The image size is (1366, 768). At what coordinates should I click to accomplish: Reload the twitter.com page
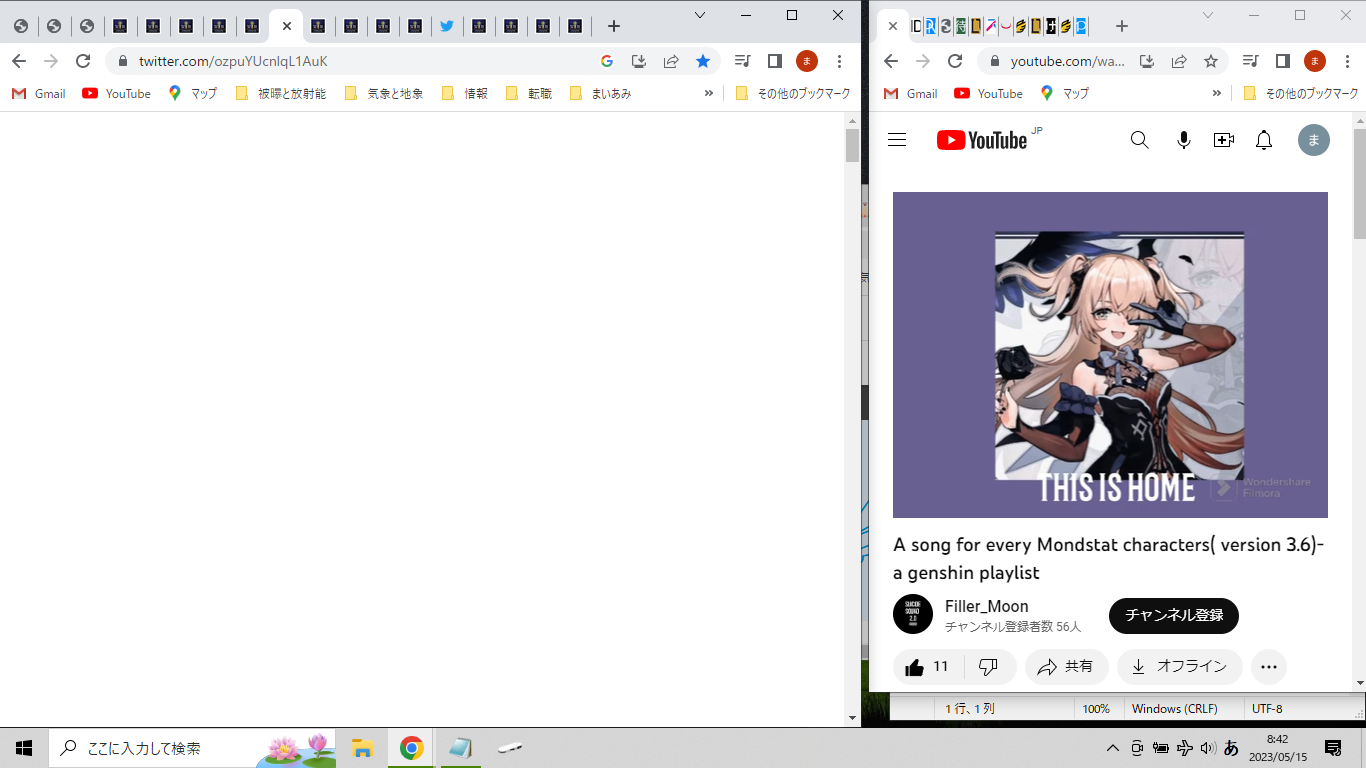[x=83, y=61]
